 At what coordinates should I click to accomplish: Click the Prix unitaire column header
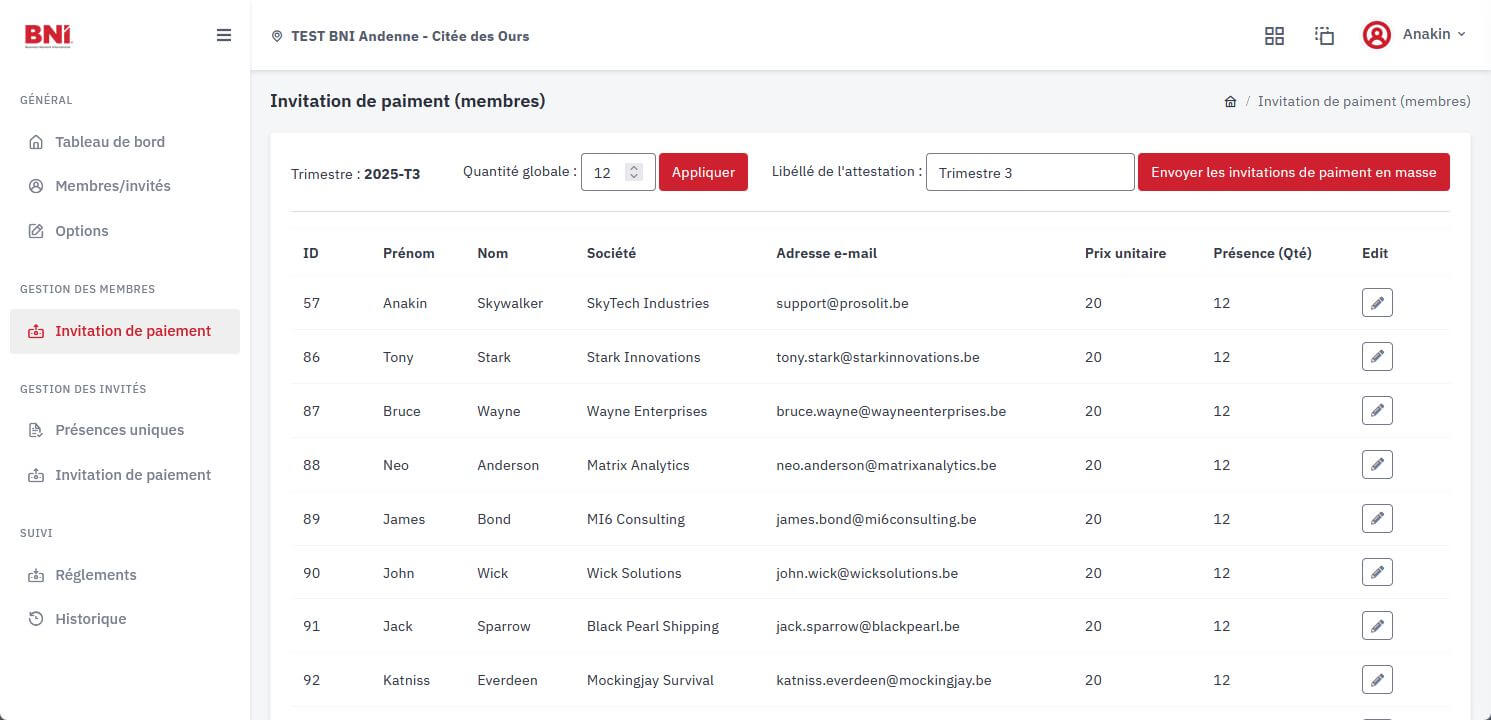1125,253
